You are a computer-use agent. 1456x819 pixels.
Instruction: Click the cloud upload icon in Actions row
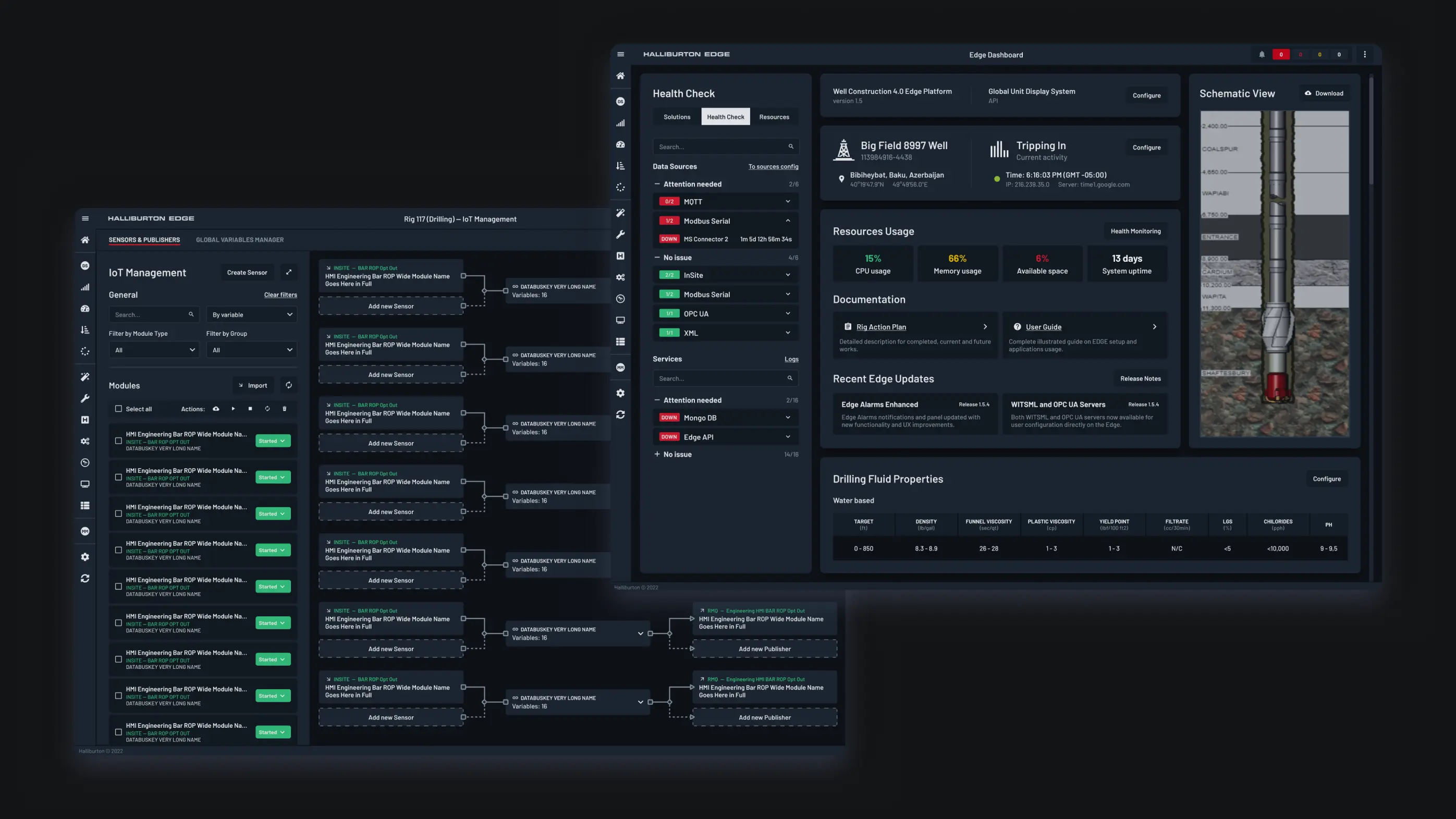(x=216, y=409)
